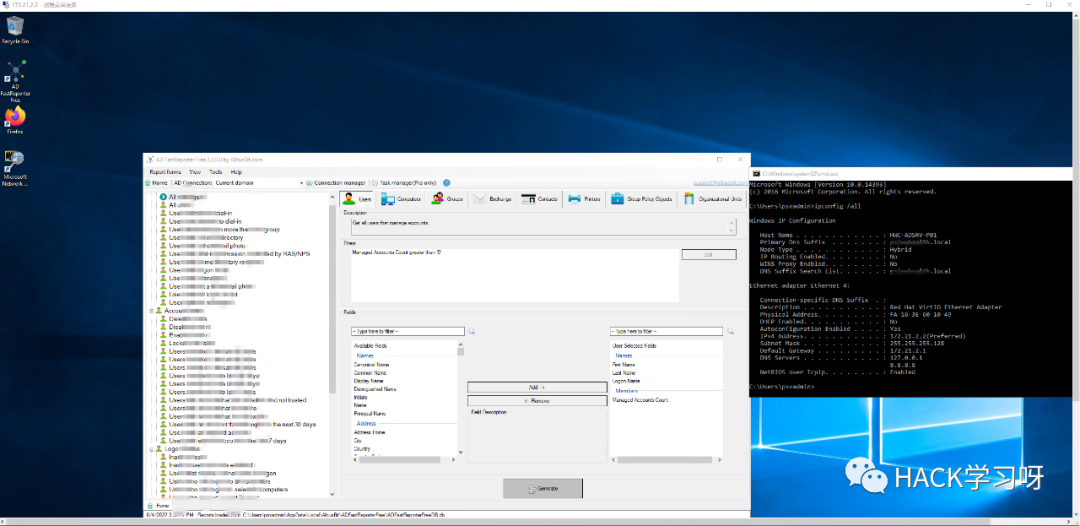This screenshot has width=1080, height=526.
Task: Select Common Name in Available Fields
Action: (x=370, y=372)
